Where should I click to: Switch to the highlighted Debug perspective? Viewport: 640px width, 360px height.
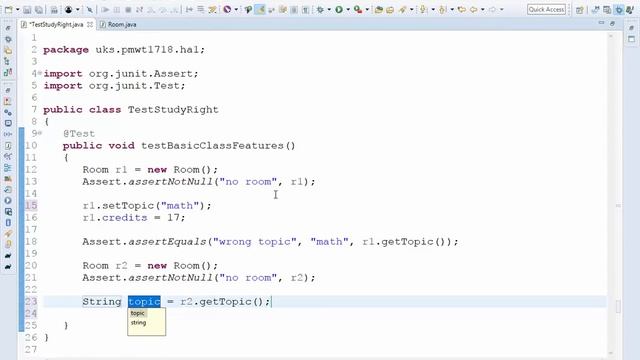[619, 10]
